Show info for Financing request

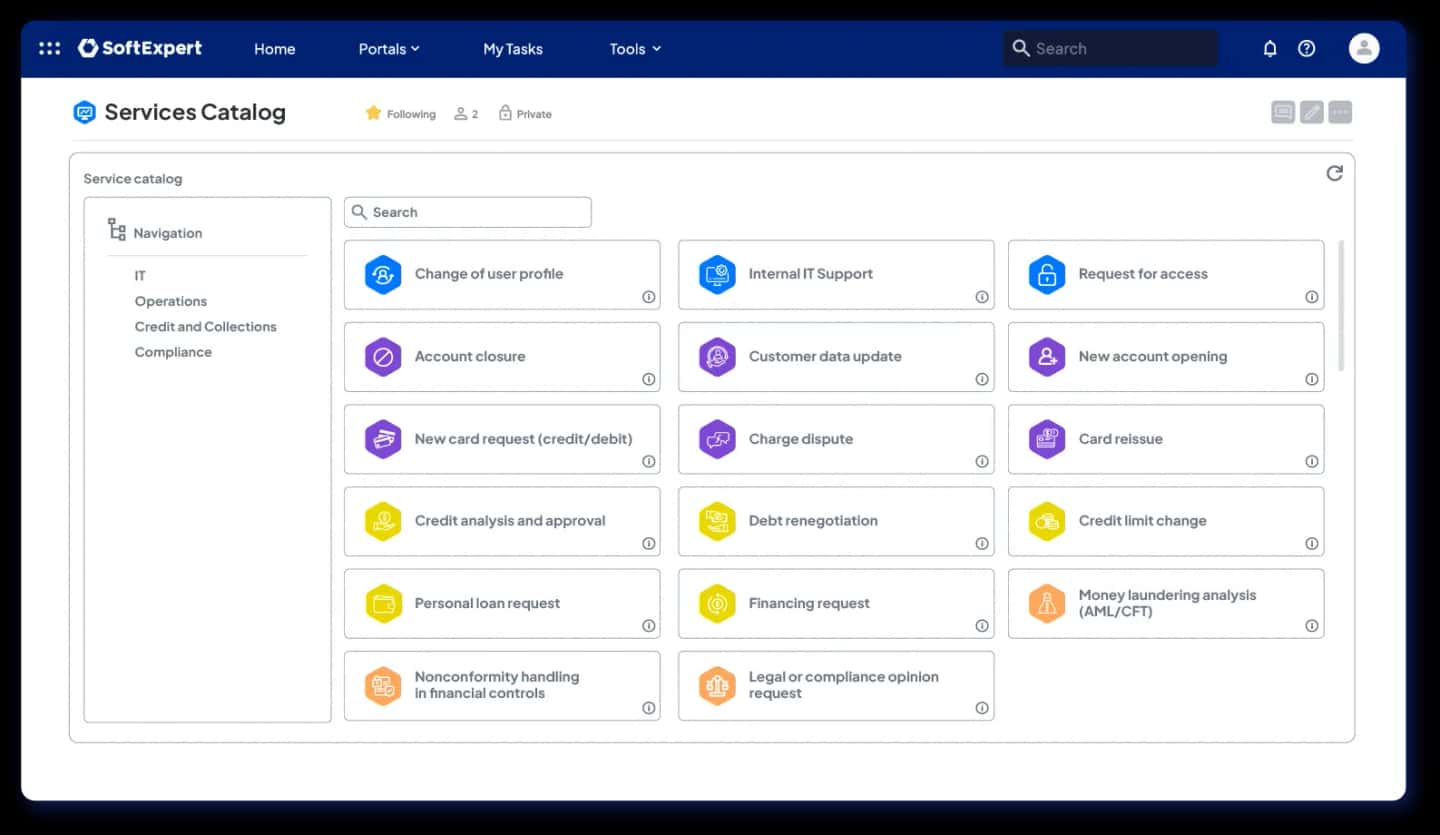pos(982,626)
